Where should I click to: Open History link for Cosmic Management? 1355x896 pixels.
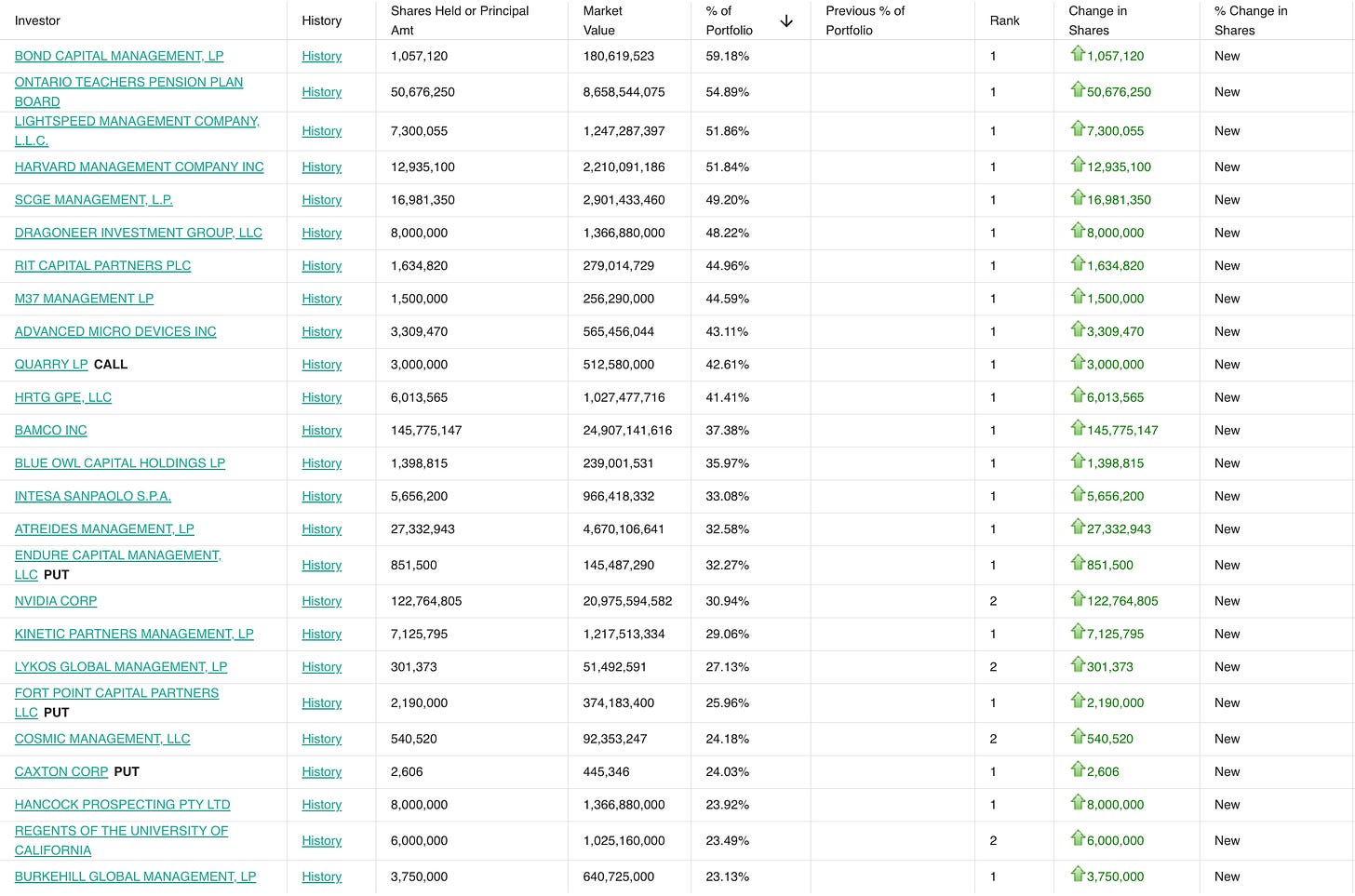(322, 739)
